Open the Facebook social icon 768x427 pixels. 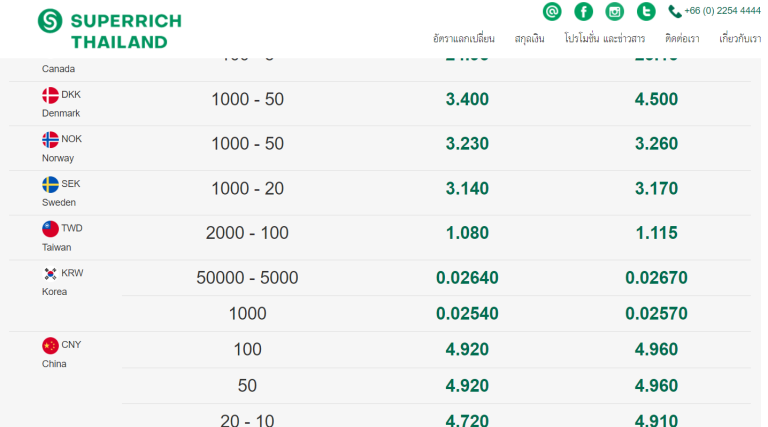[x=583, y=11]
